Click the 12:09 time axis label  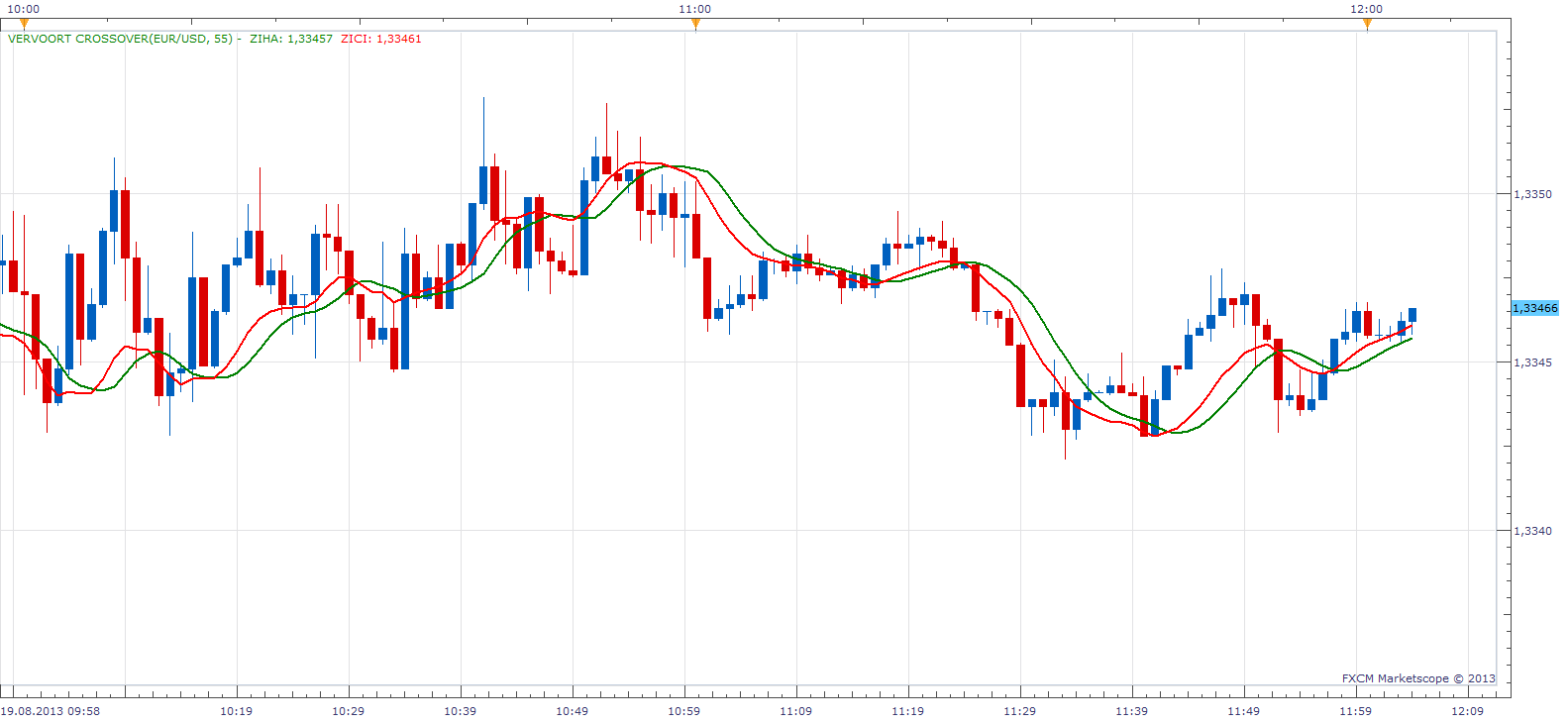pyautogui.click(x=1467, y=711)
